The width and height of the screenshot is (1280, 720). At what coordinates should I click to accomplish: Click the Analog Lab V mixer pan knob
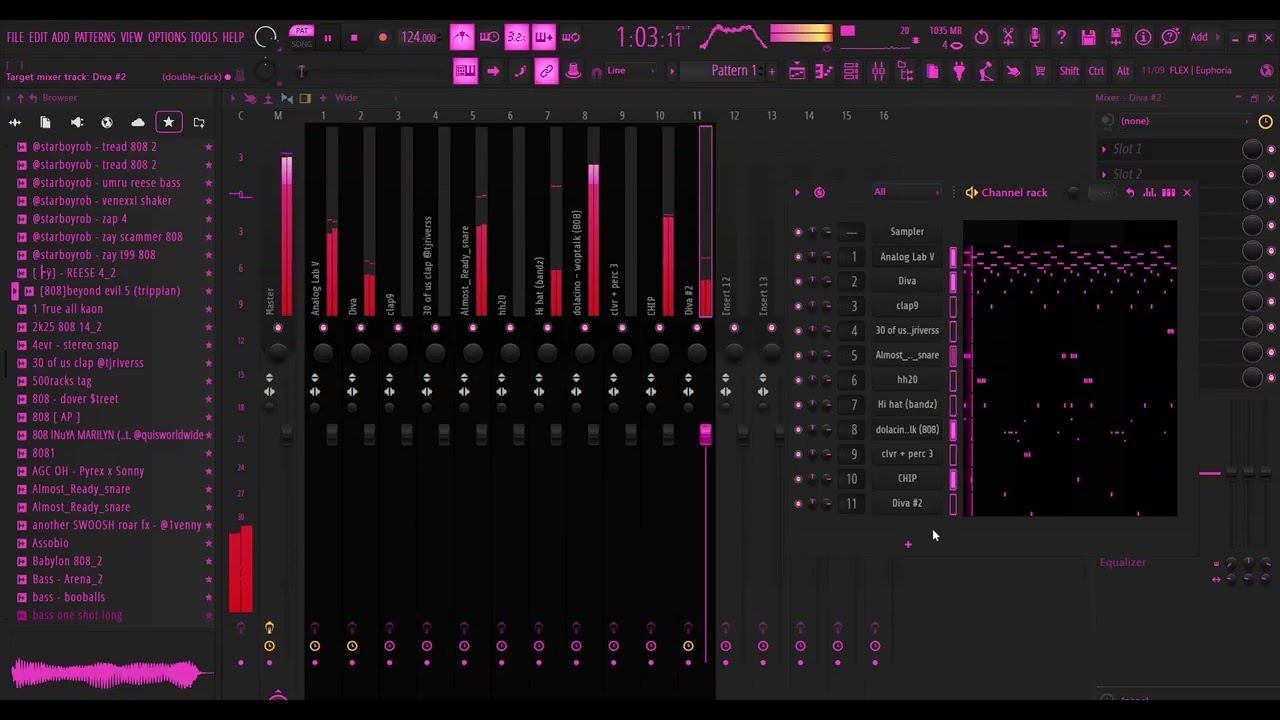323,352
